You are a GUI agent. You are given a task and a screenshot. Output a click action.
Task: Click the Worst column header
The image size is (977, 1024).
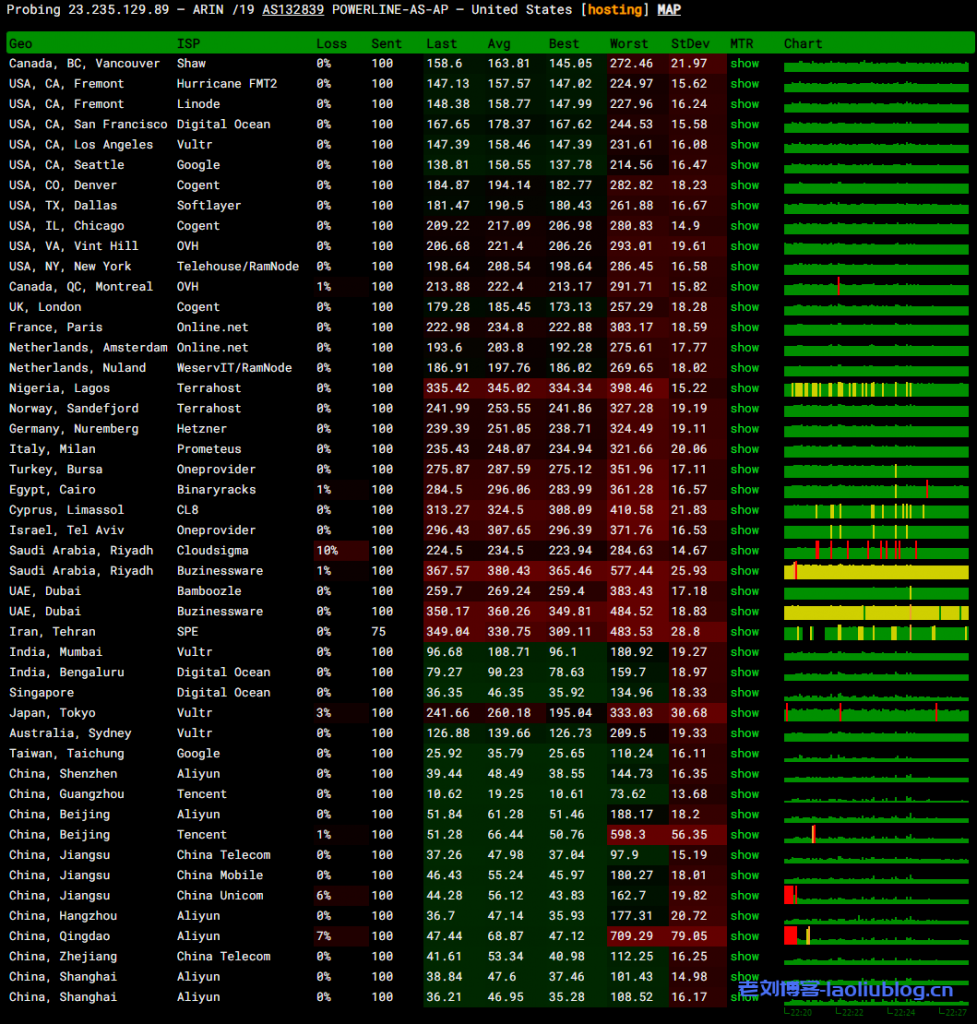(628, 44)
